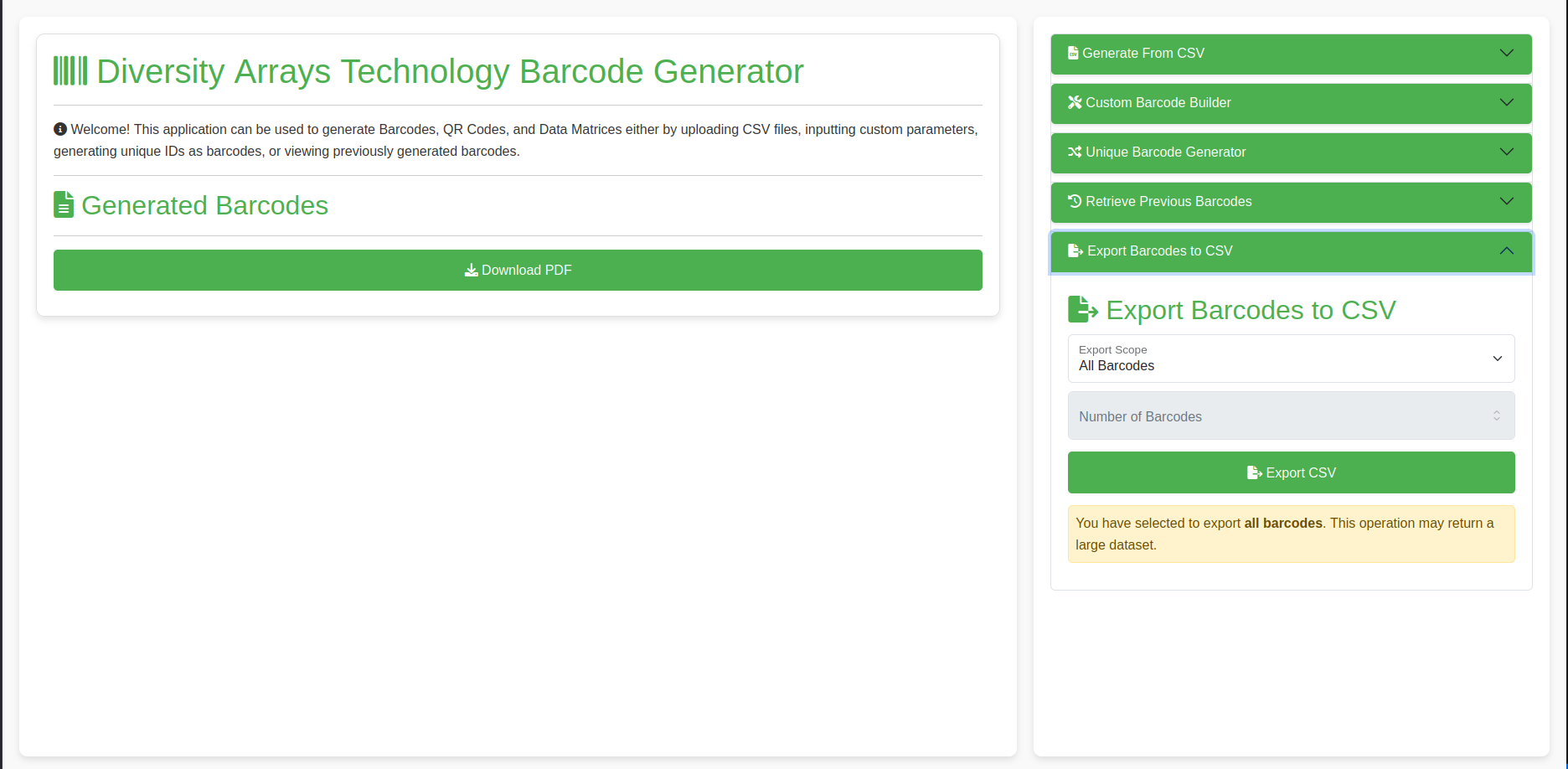Click into the Number of Barcodes field

click(x=1273, y=416)
